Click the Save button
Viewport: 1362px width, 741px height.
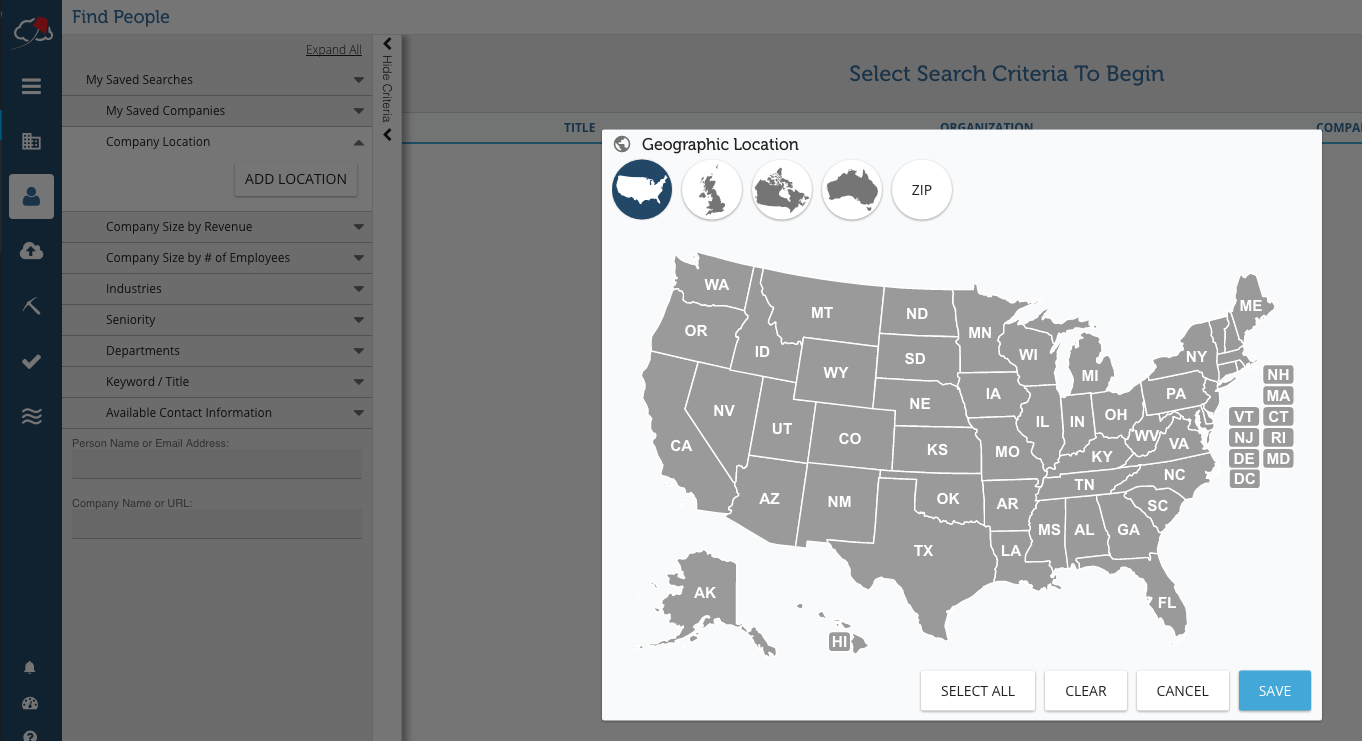1274,691
